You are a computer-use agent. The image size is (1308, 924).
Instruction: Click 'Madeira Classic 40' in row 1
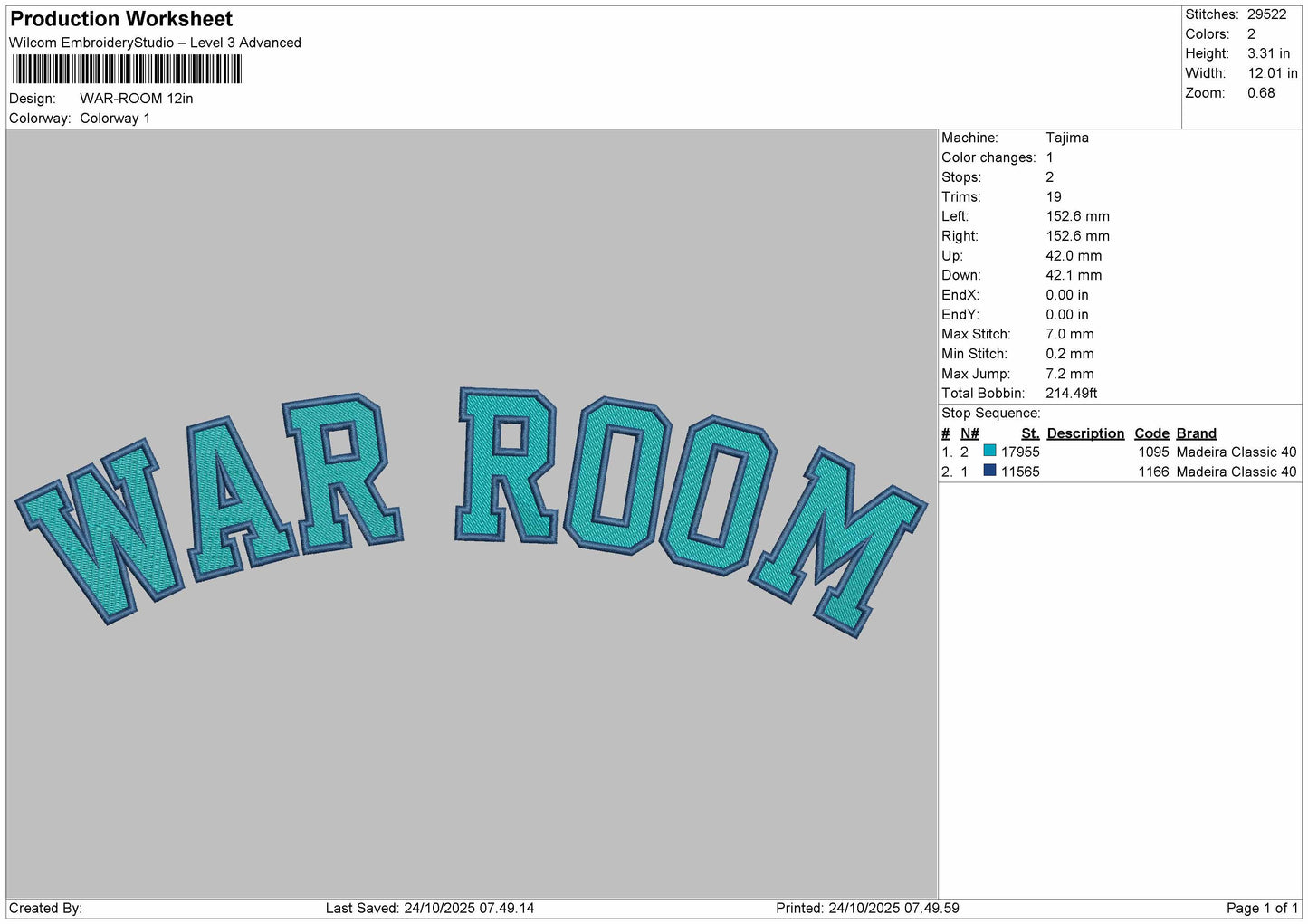1236,452
